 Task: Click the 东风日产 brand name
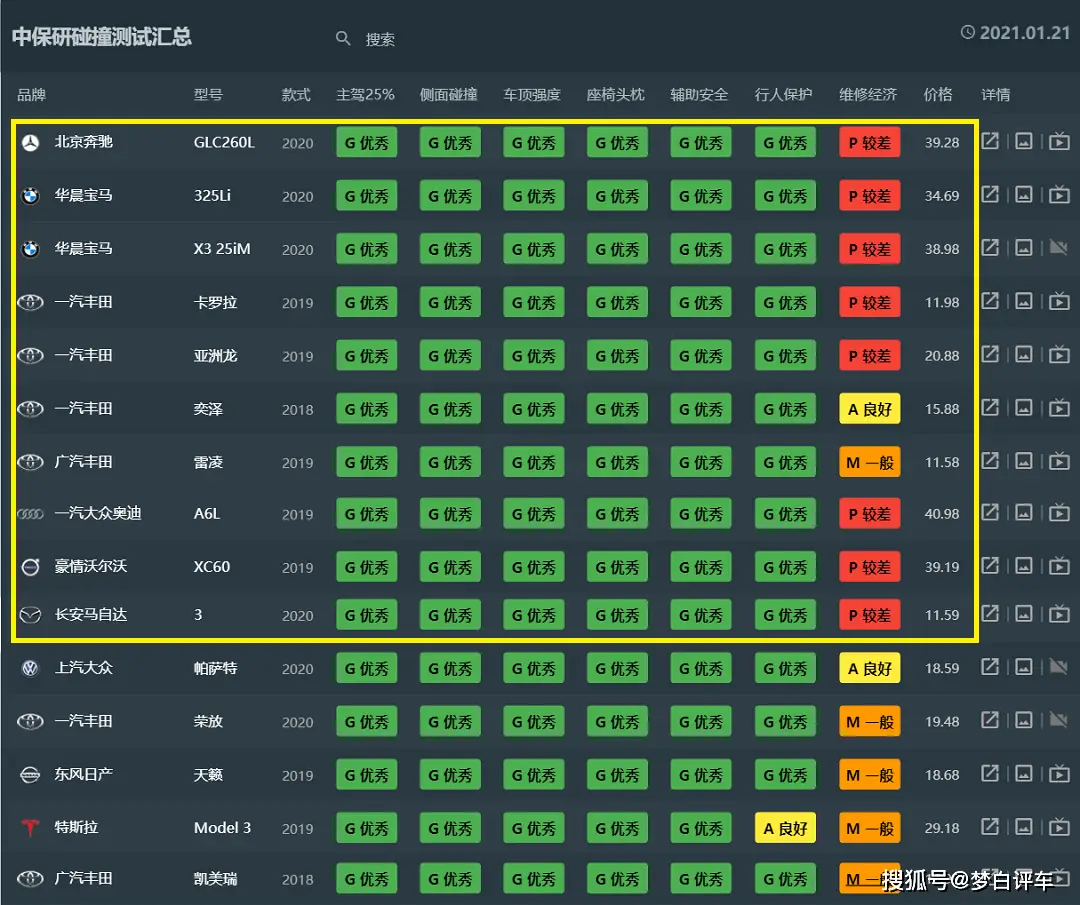click(83, 774)
